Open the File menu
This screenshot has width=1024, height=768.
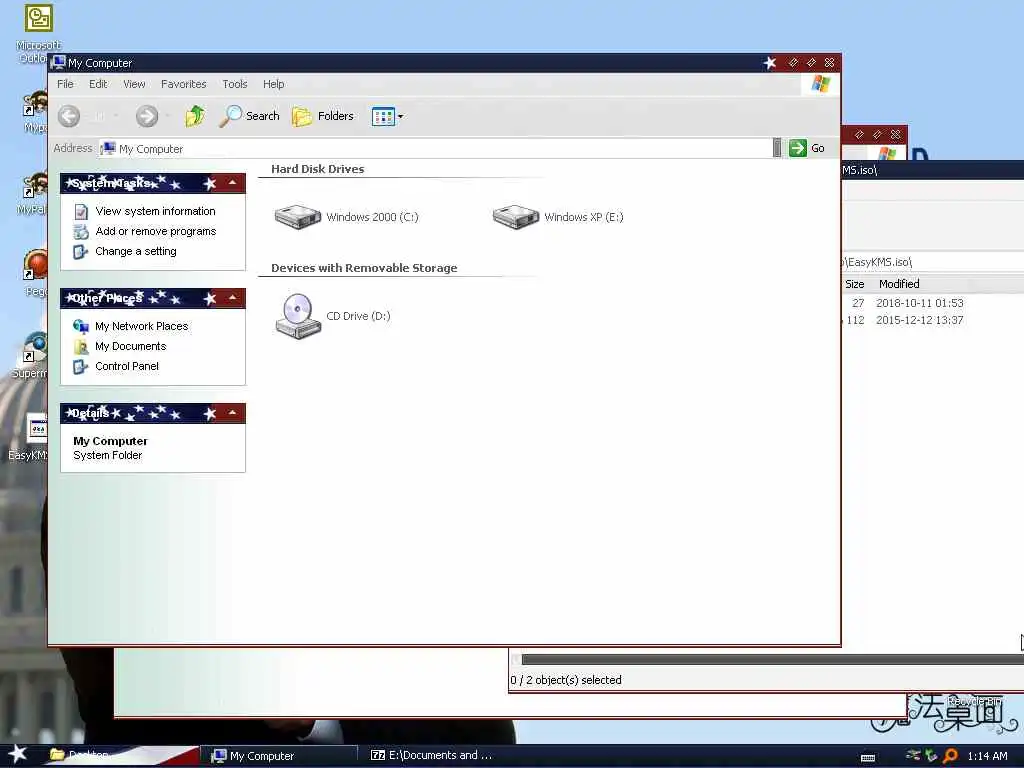65,84
